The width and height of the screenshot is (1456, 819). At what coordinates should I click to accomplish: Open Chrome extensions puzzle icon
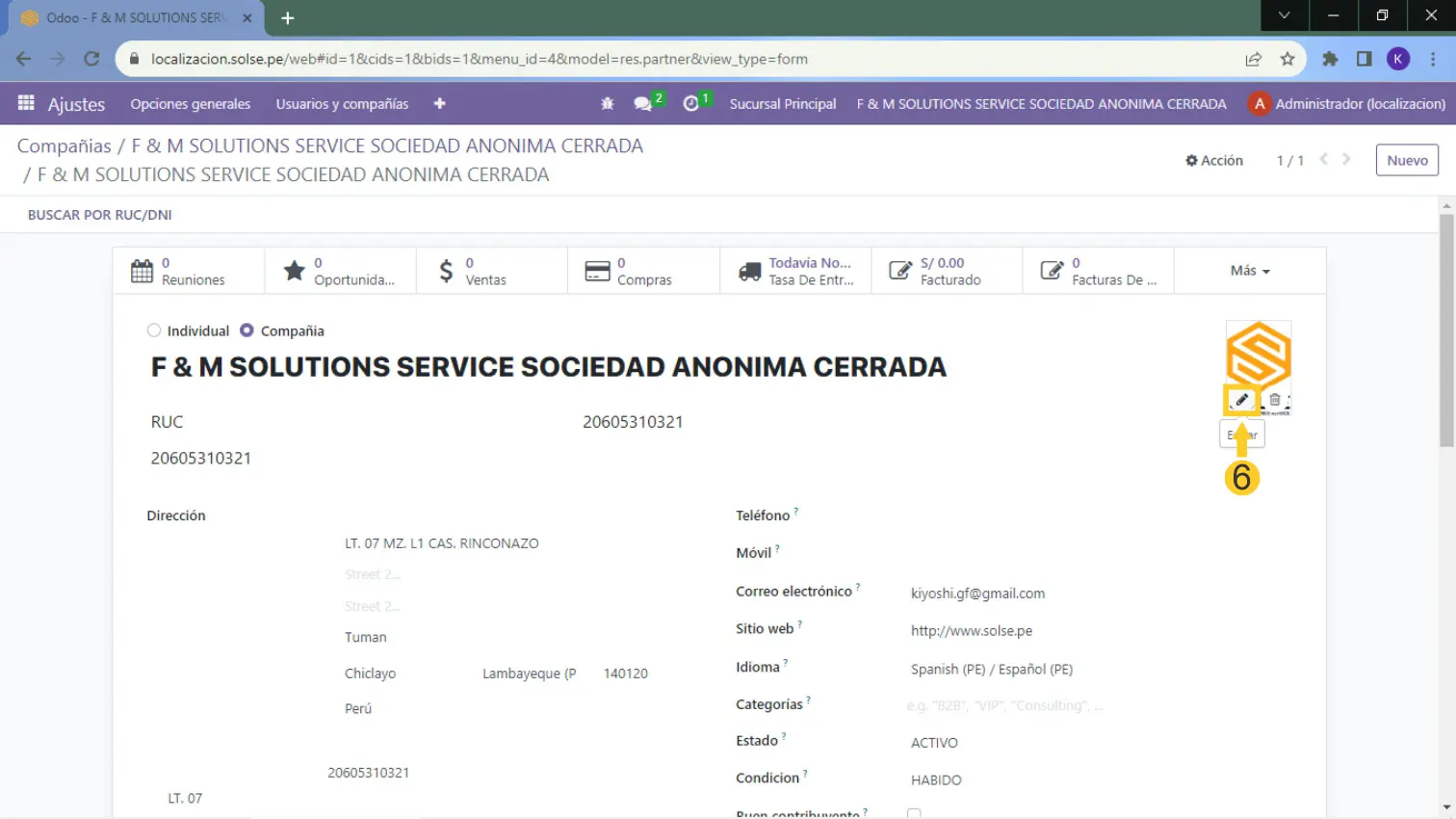[1330, 59]
